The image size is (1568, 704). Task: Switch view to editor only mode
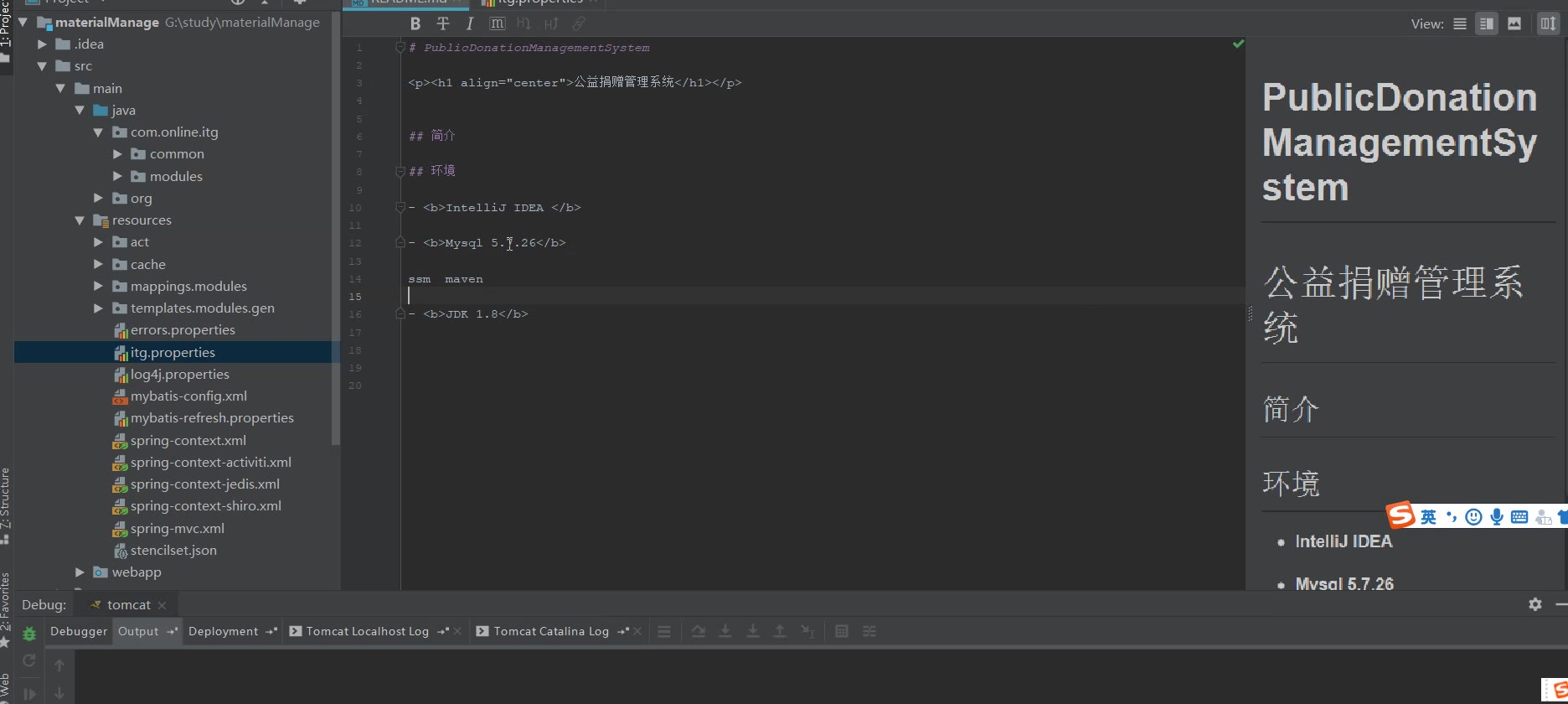point(1460,23)
